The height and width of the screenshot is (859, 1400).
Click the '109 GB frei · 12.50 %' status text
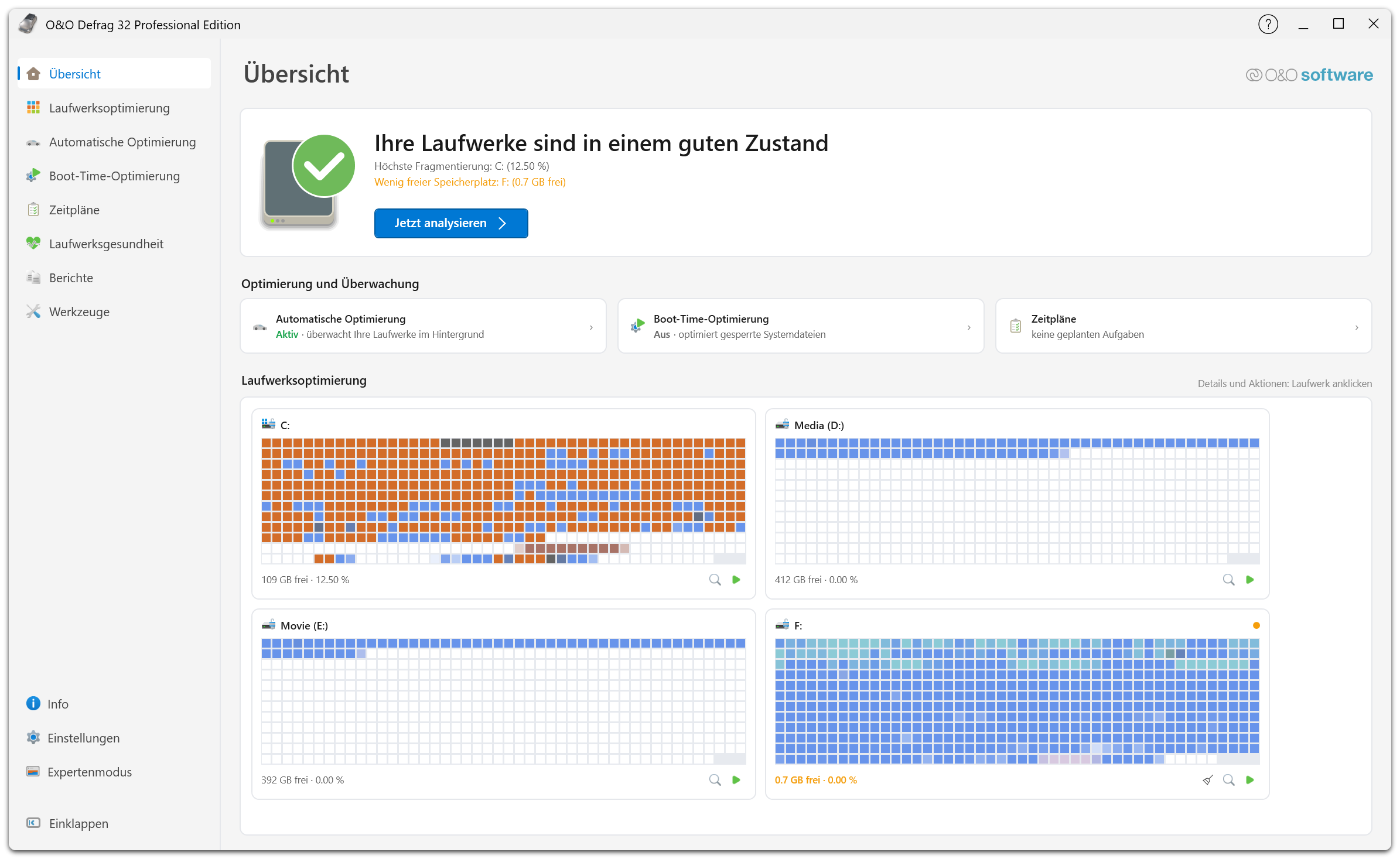[305, 580]
